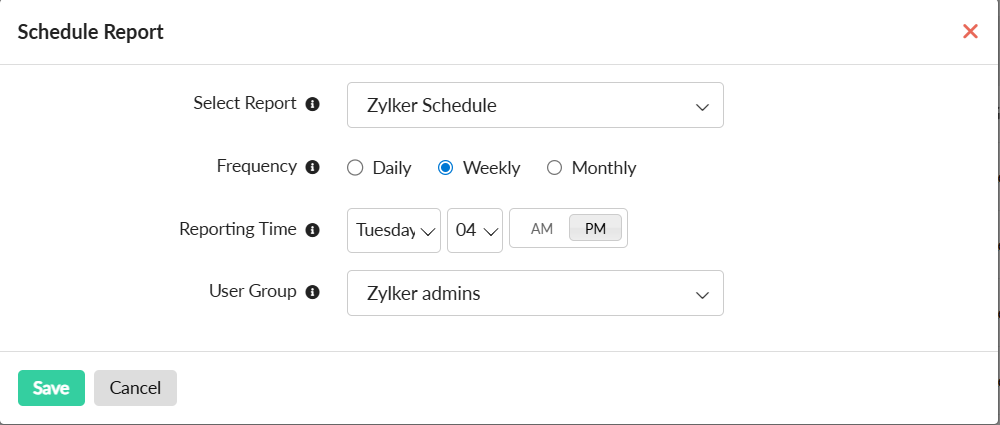Click info icon beside Frequency label
Image resolution: width=1000 pixels, height=425 pixels.
point(313,167)
